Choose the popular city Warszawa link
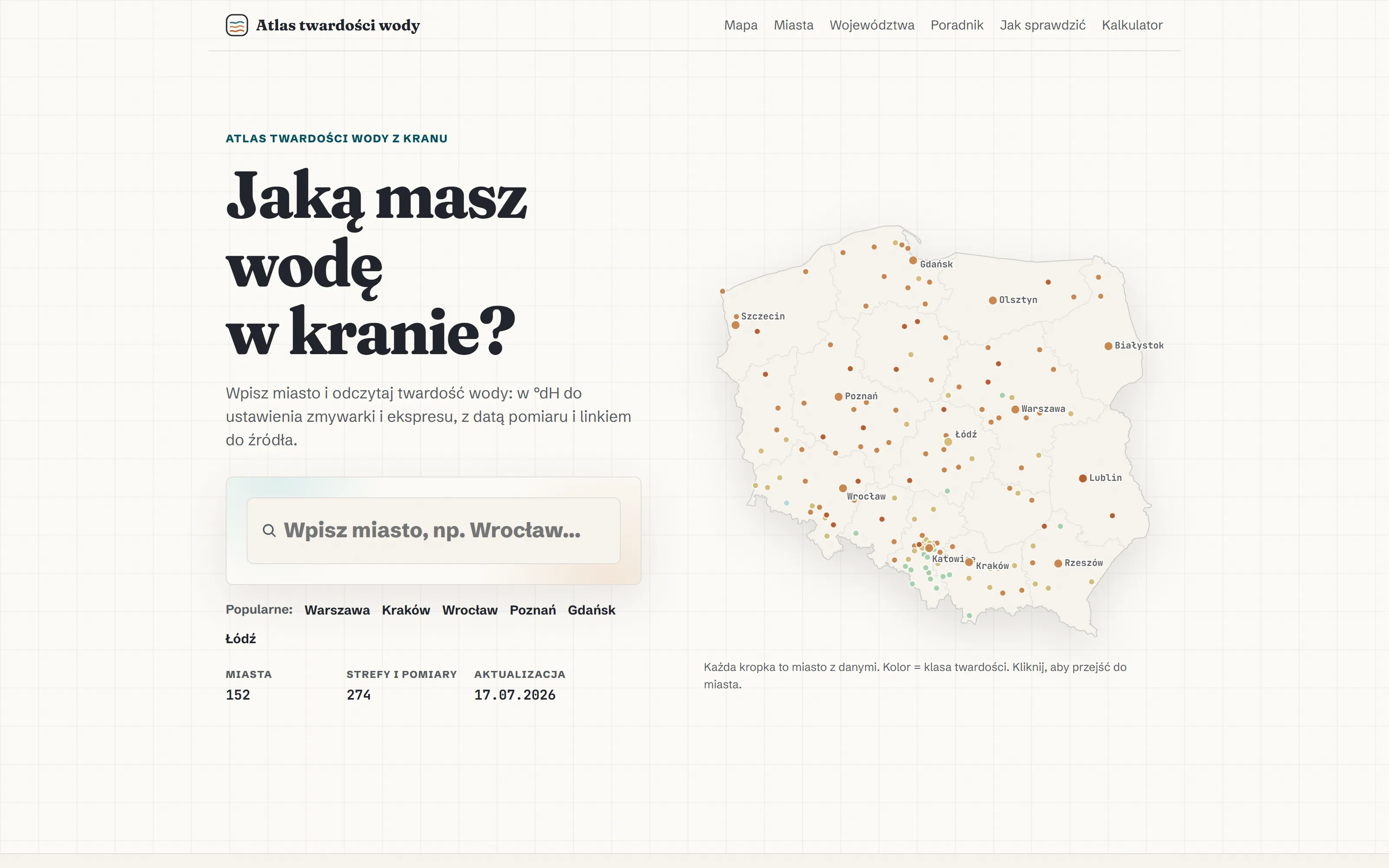1389x868 pixels. [337, 610]
